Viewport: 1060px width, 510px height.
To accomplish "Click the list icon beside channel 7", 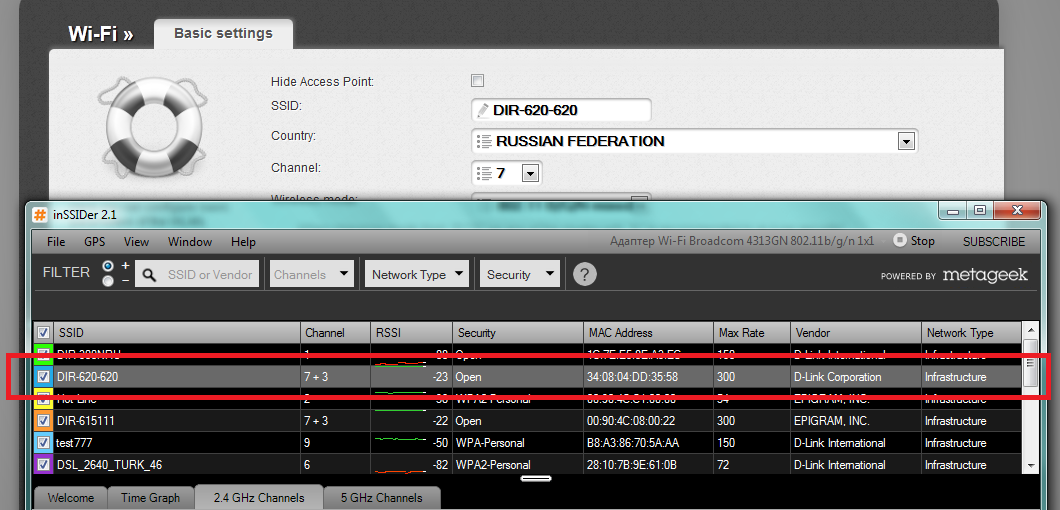I will (x=484, y=173).
